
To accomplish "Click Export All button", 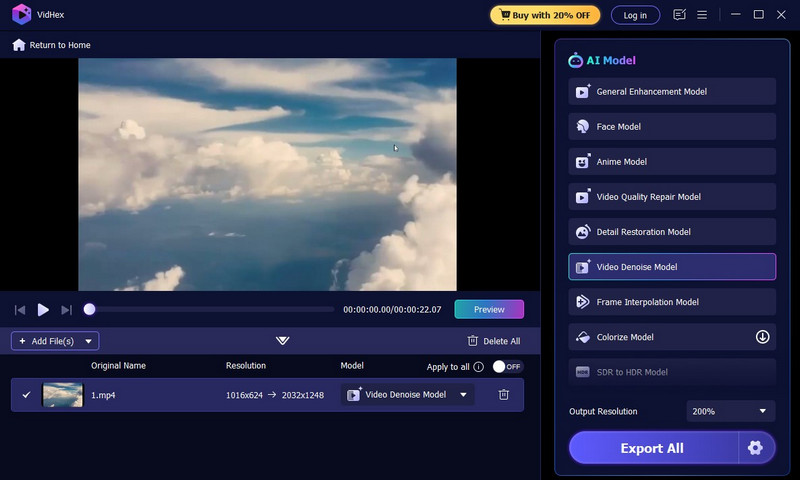I will 653,448.
